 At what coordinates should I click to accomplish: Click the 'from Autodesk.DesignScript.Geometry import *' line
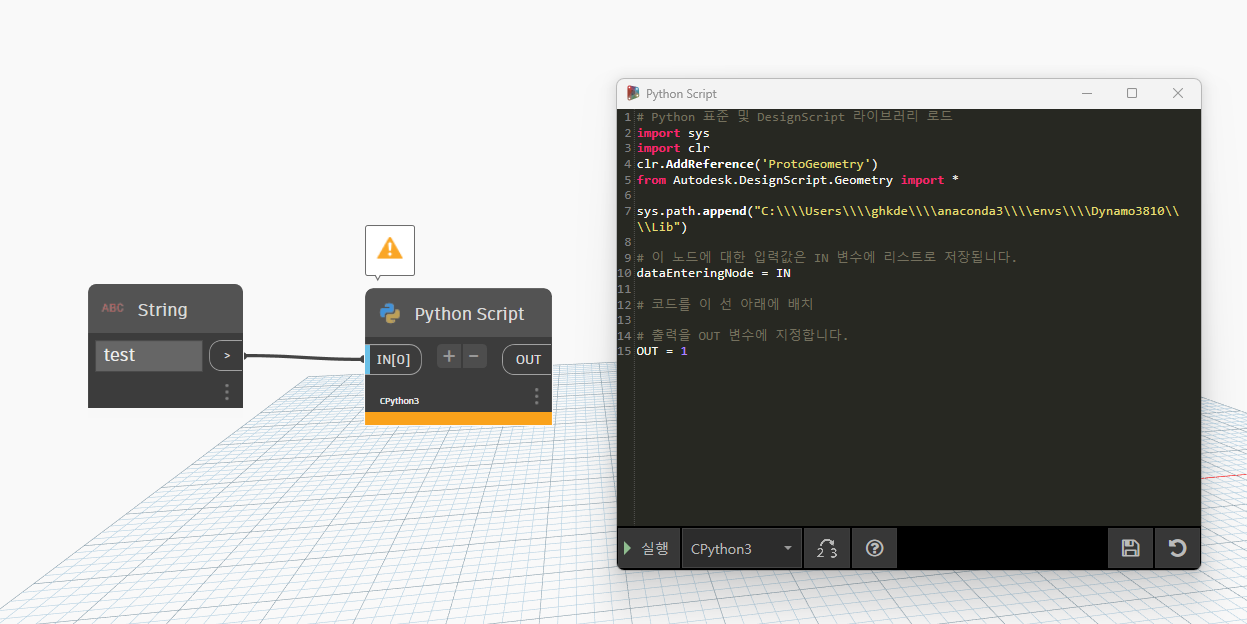pos(798,180)
